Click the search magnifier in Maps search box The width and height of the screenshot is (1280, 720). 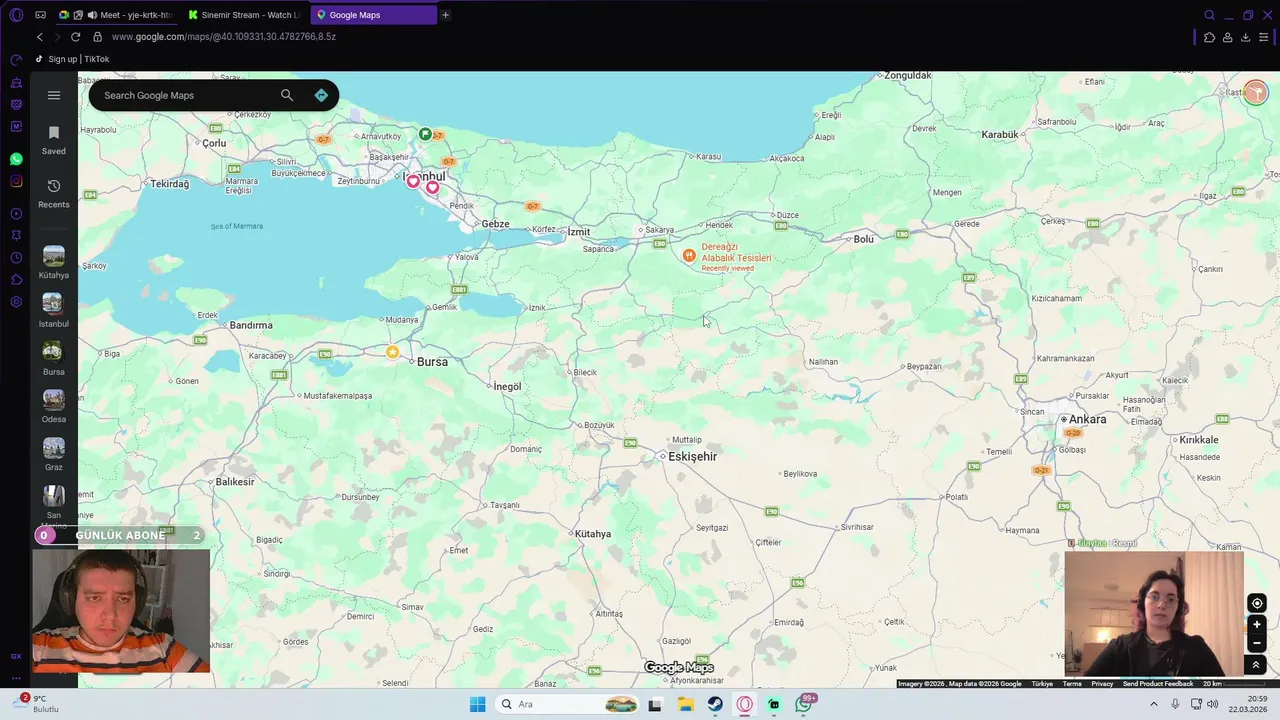287,95
